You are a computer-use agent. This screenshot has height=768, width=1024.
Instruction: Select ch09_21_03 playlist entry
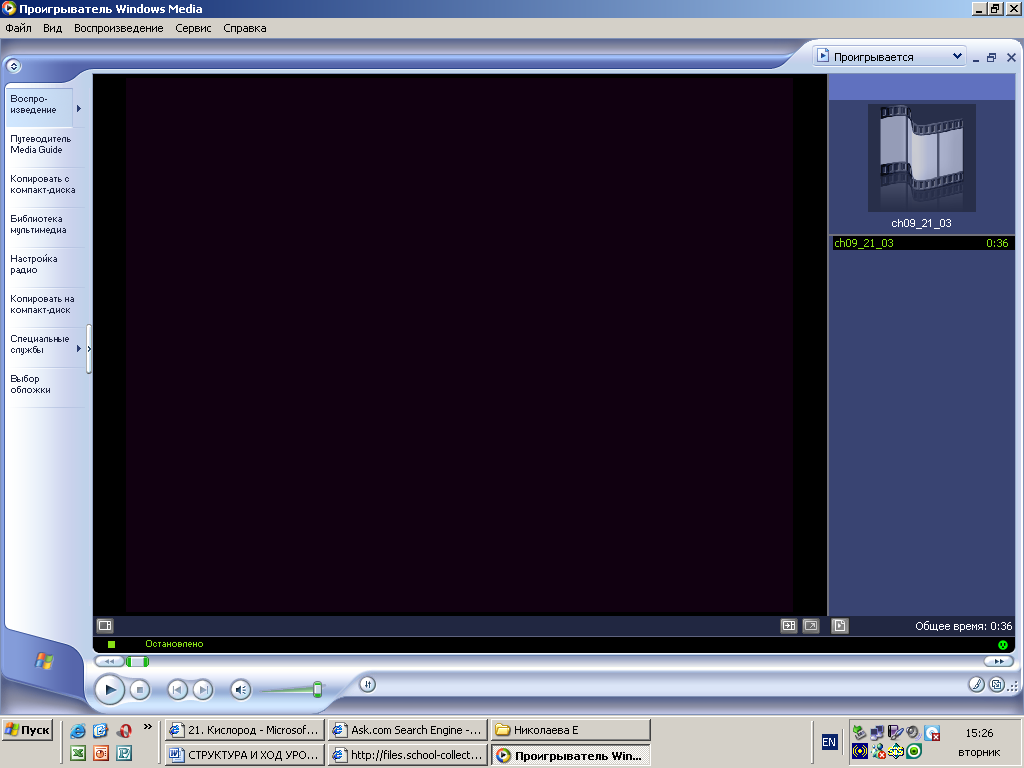pos(921,243)
